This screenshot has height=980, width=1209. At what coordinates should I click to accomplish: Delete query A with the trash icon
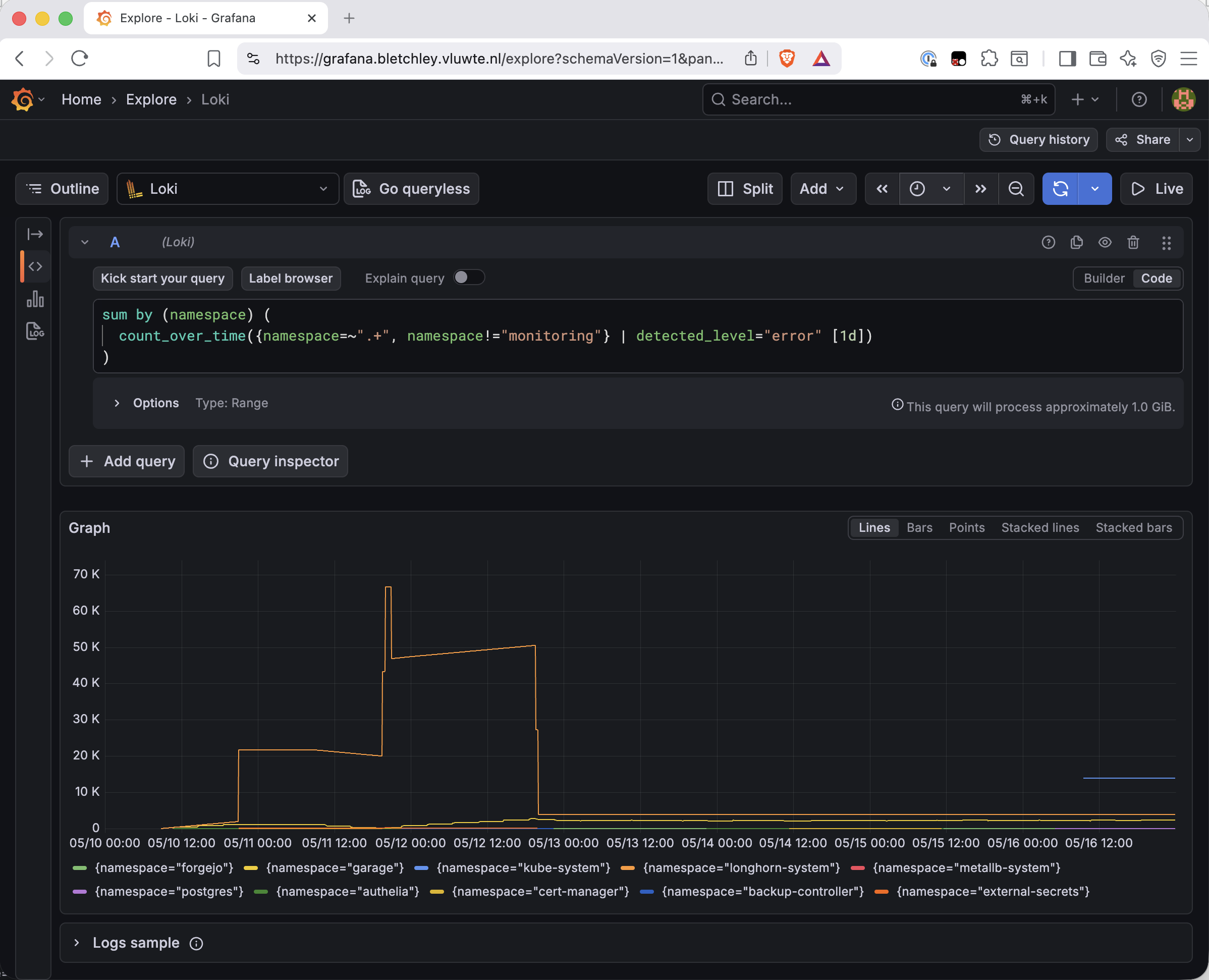[x=1133, y=242]
